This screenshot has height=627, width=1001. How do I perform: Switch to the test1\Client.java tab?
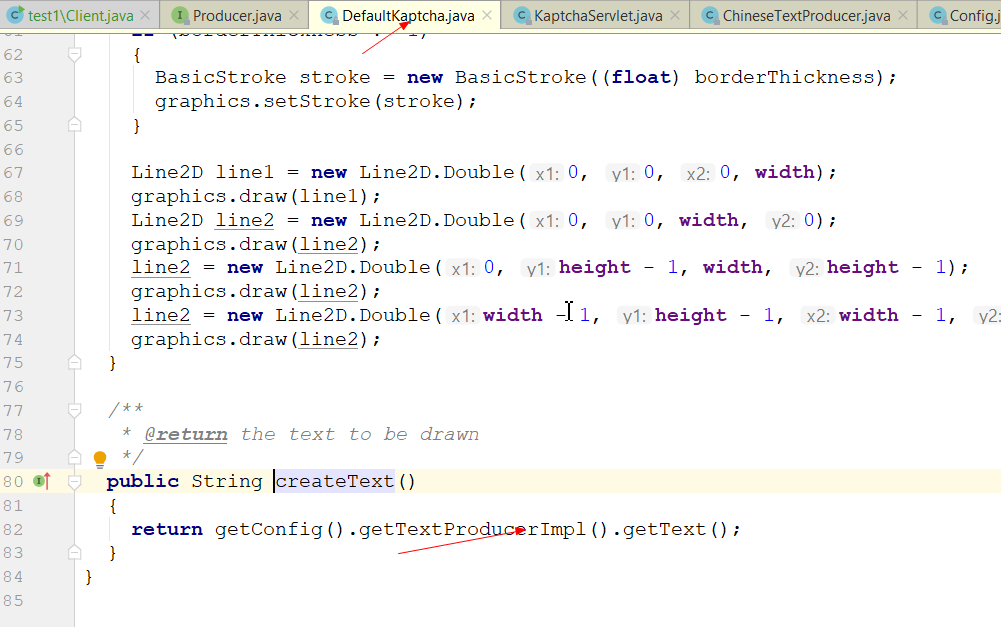[80, 15]
